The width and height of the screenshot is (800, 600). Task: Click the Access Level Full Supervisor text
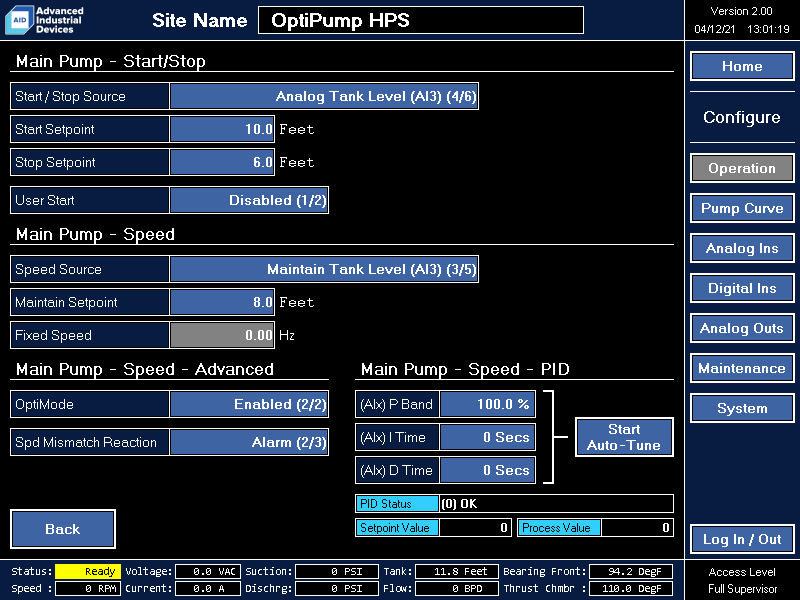[x=742, y=581]
